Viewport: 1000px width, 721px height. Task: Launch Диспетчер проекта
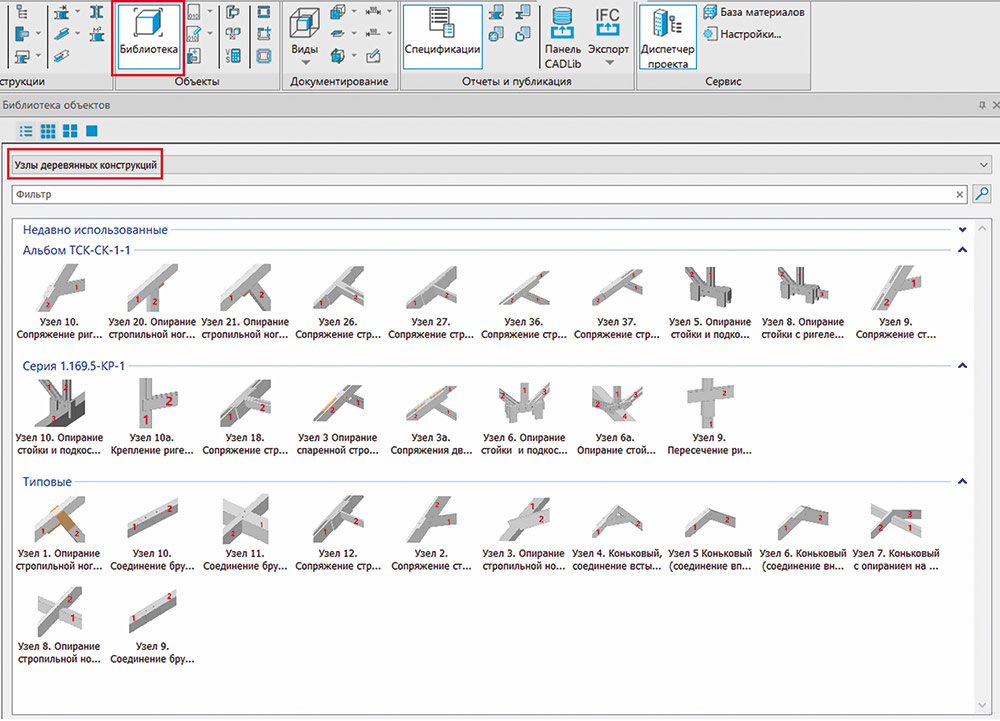[667, 38]
